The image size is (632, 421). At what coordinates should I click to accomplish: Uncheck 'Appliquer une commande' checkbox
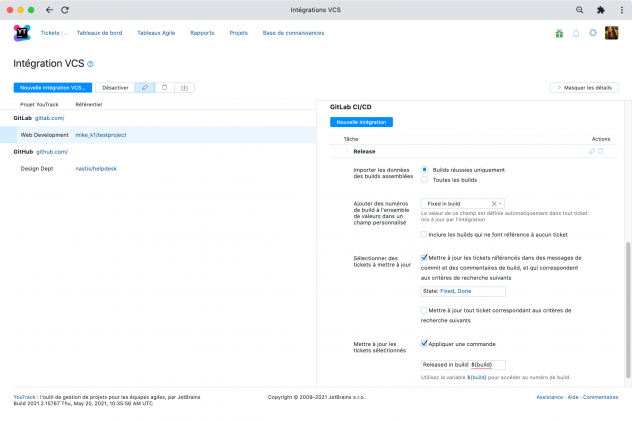coord(424,342)
